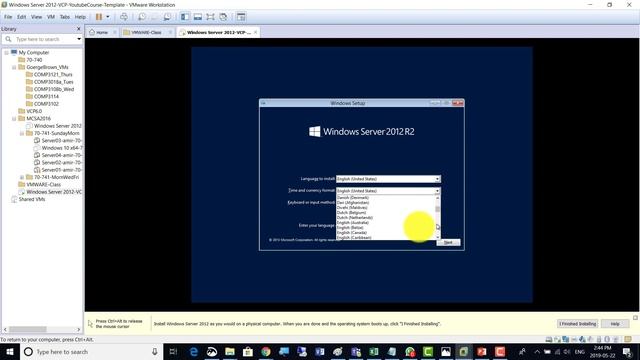Image resolution: width=640 pixels, height=360 pixels.
Task: Open the View menu
Action: pyautogui.click(x=36, y=17)
